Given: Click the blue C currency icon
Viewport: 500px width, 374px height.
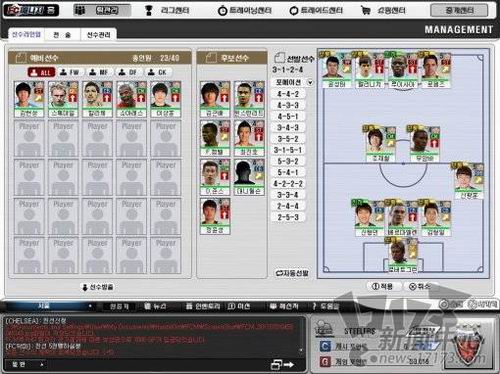Looking at the screenshot, I should [325, 346].
